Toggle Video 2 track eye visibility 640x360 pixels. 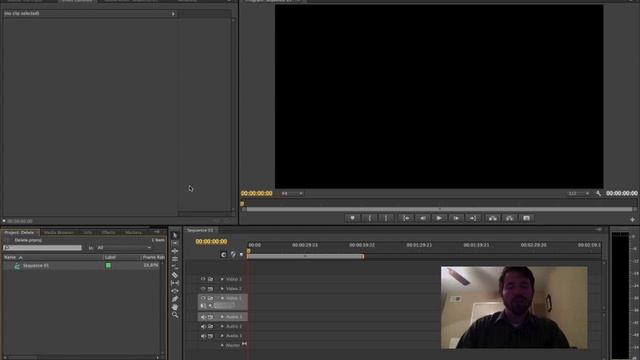point(203,289)
